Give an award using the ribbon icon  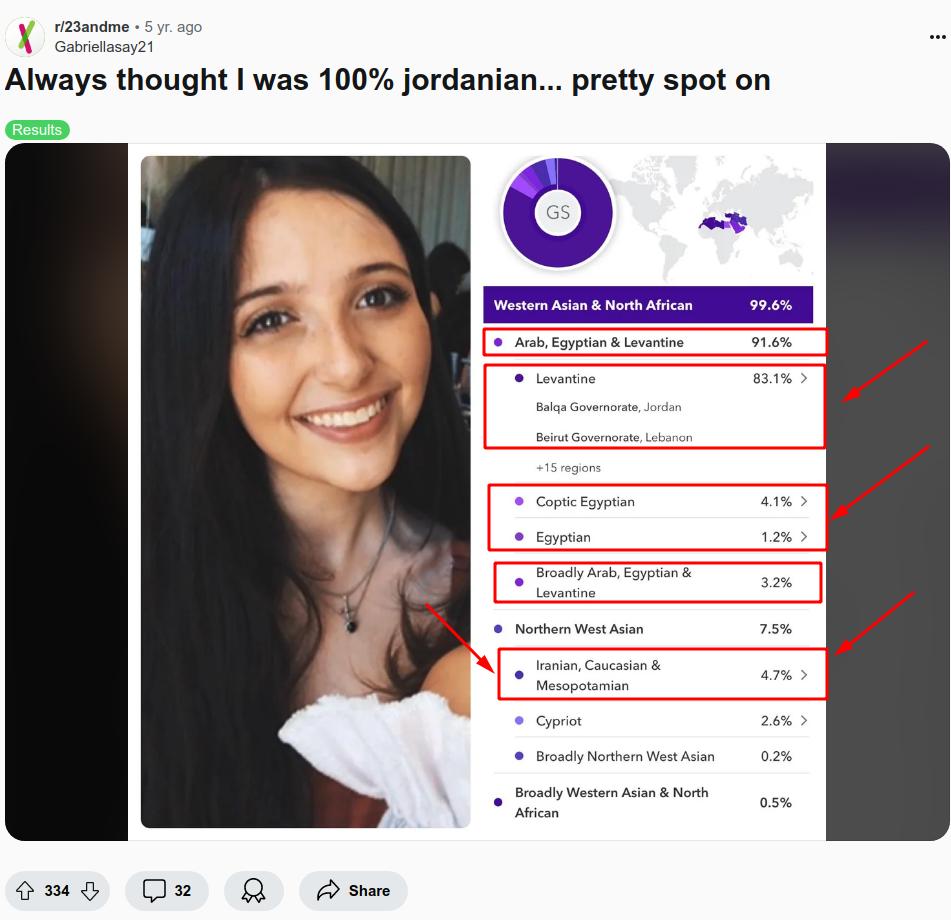pos(254,891)
